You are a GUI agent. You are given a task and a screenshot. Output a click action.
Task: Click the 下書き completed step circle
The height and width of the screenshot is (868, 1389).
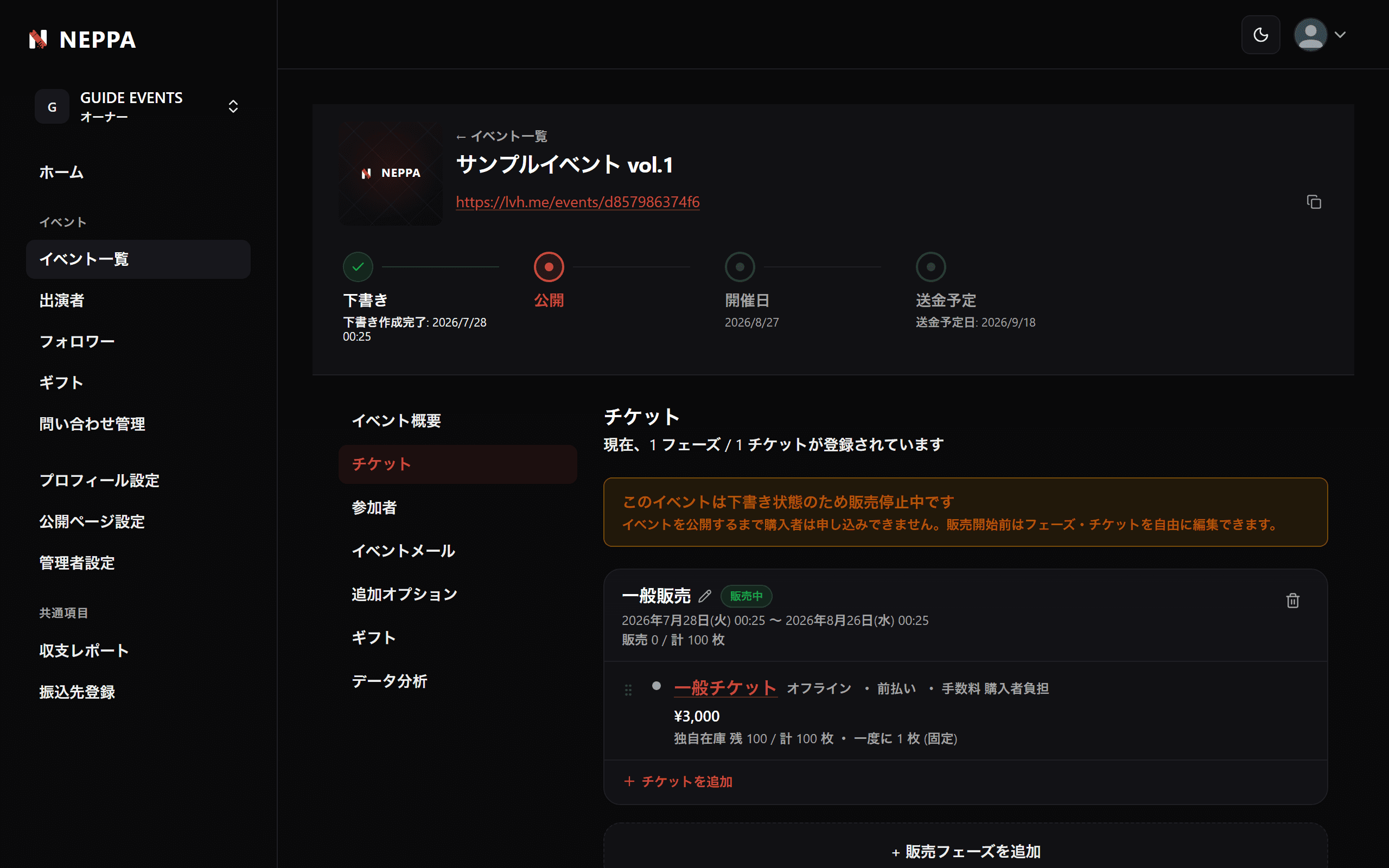click(x=358, y=267)
